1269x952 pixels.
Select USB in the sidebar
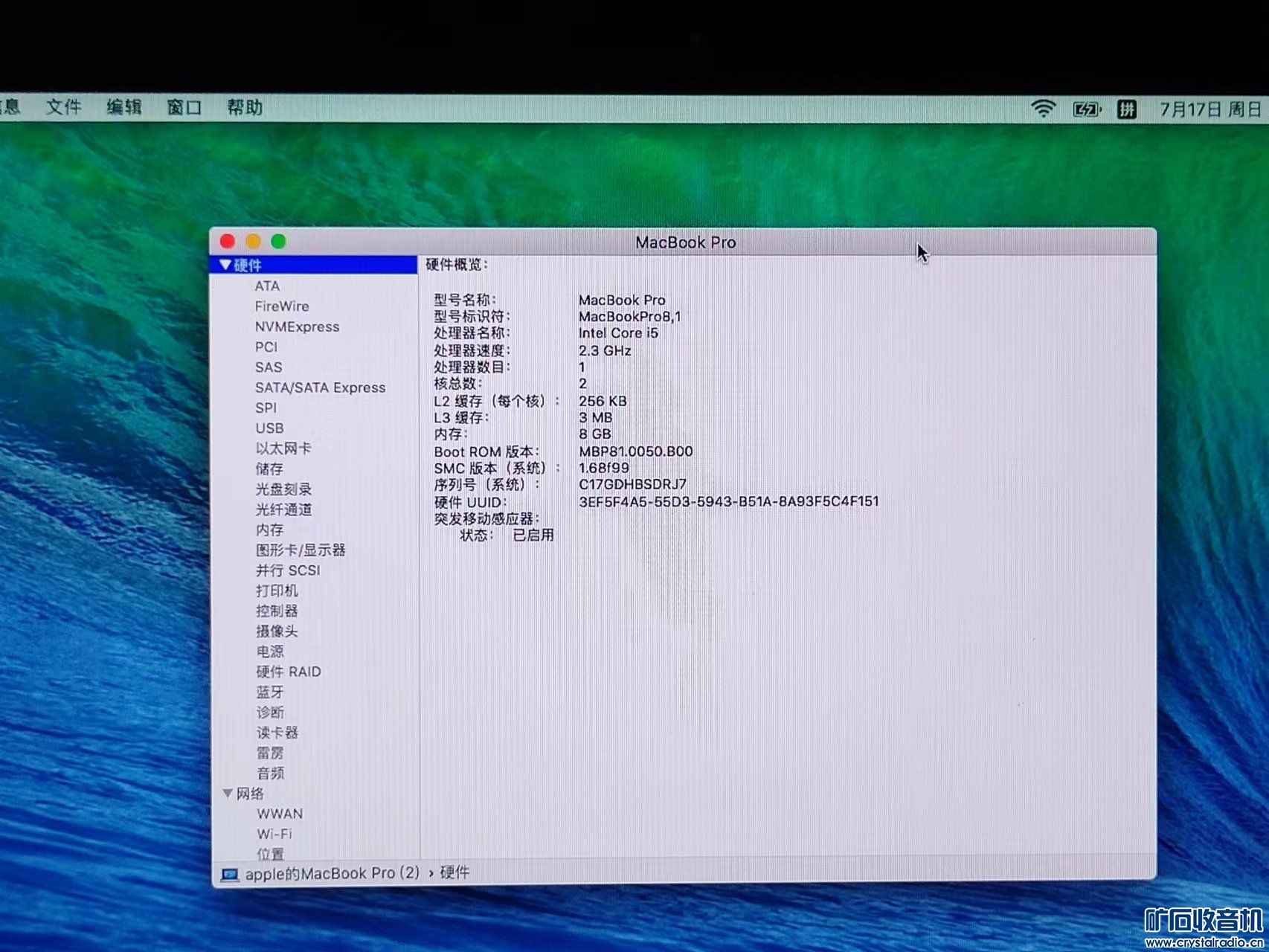[x=269, y=428]
